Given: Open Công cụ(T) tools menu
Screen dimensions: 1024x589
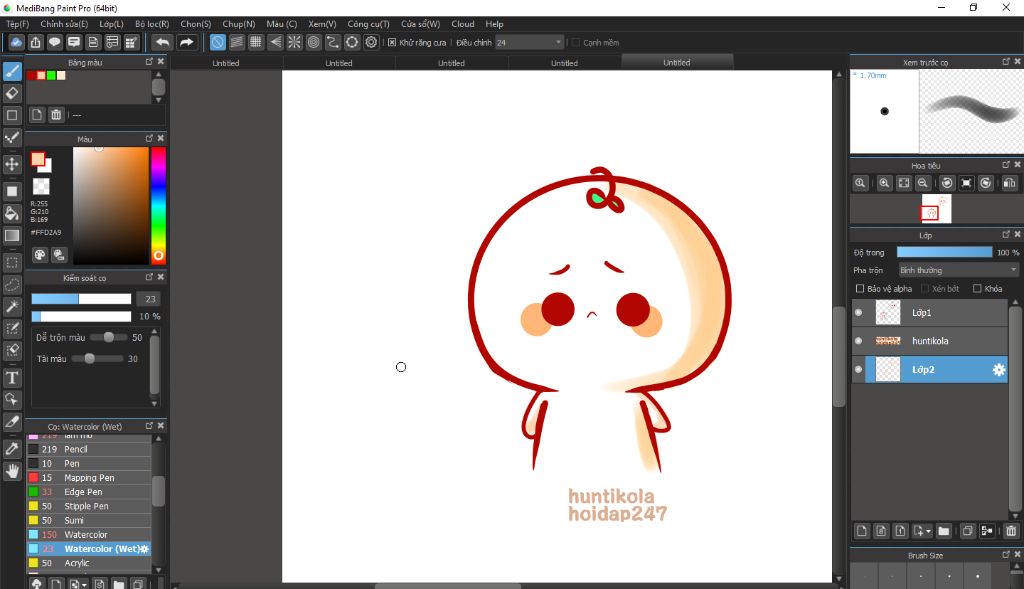Looking at the screenshot, I should point(368,24).
